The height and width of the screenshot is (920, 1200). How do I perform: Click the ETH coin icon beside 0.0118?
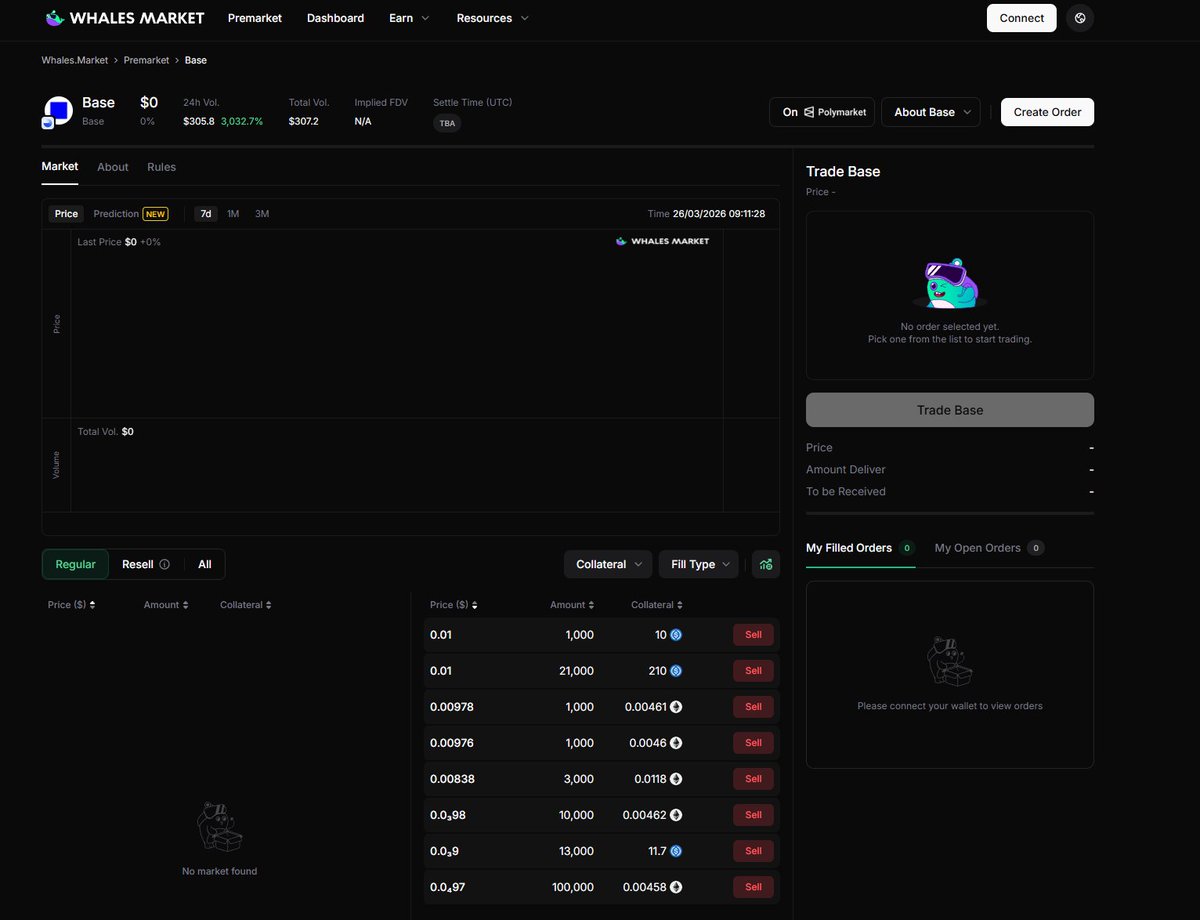676,779
